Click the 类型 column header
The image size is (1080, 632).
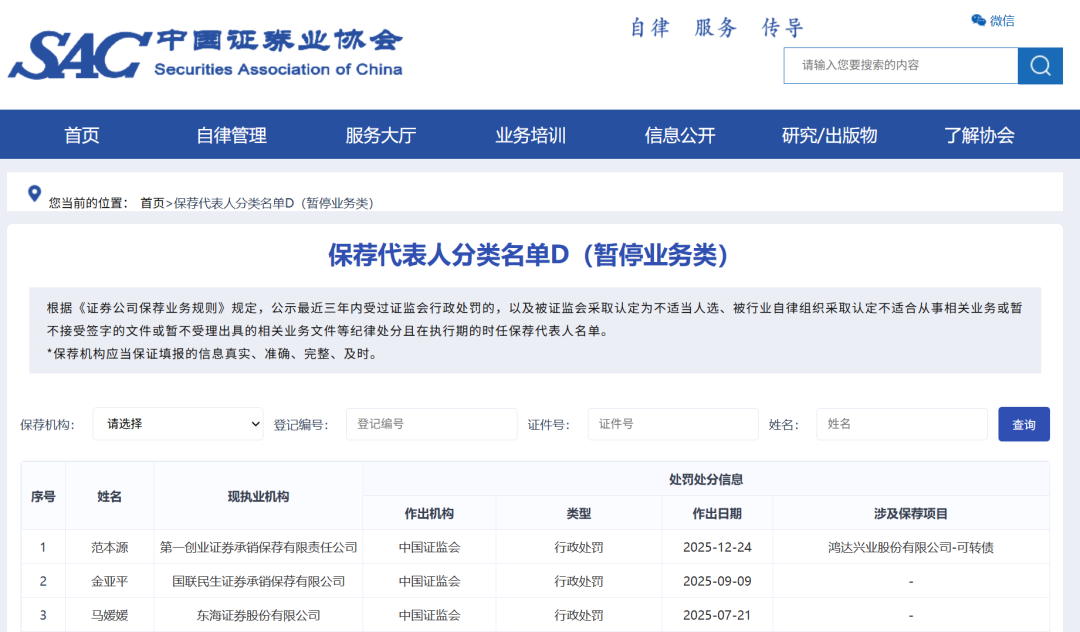point(579,514)
